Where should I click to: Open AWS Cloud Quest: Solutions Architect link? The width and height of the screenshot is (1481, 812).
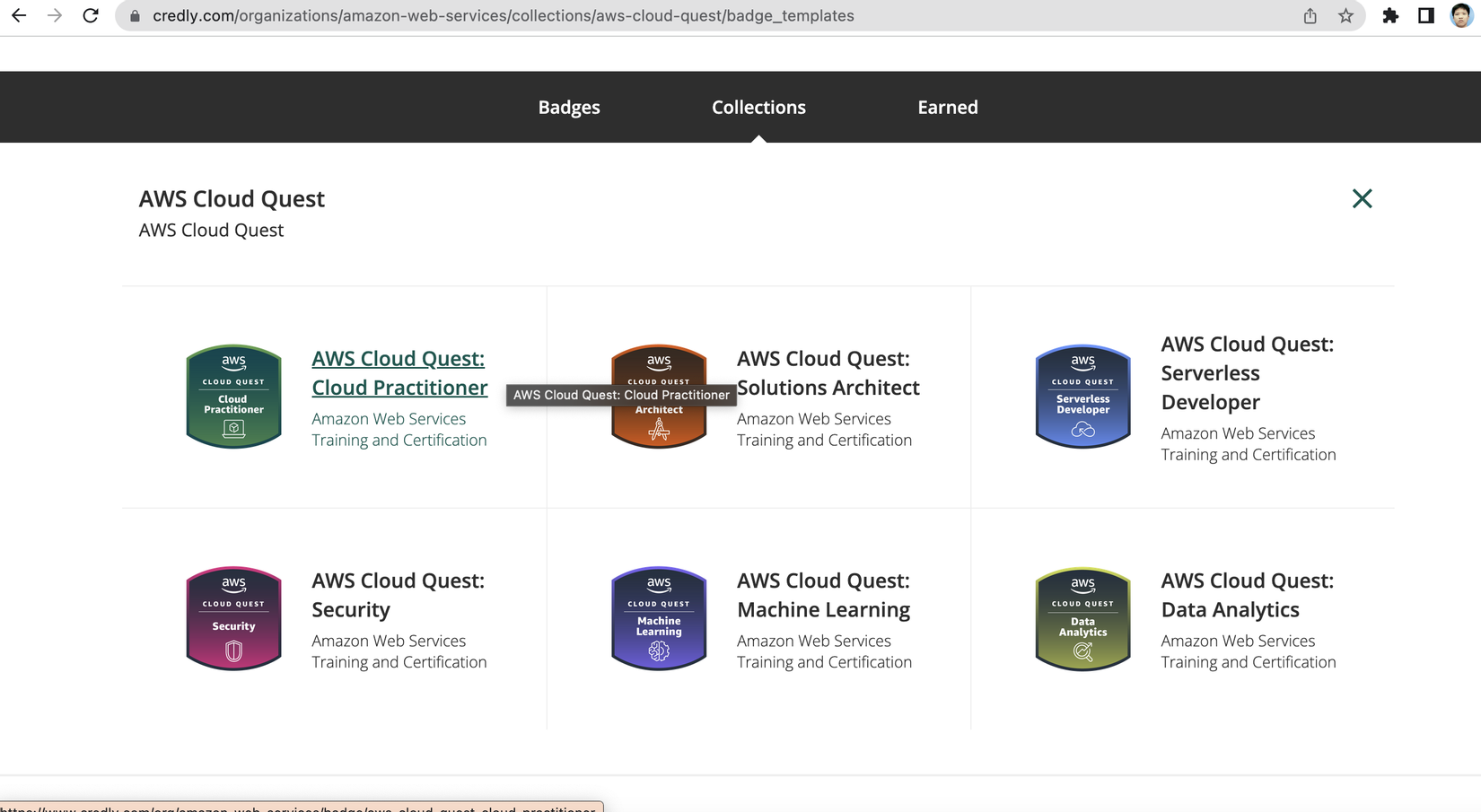point(828,372)
